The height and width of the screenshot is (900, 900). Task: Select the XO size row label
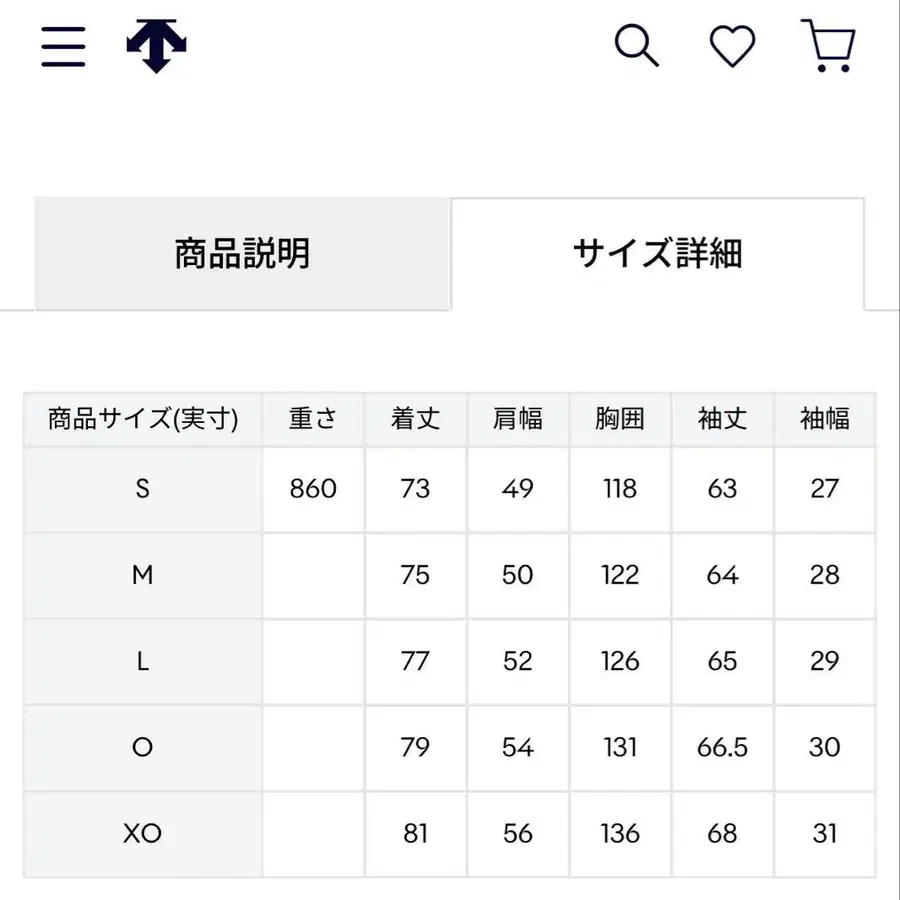[x=142, y=834]
